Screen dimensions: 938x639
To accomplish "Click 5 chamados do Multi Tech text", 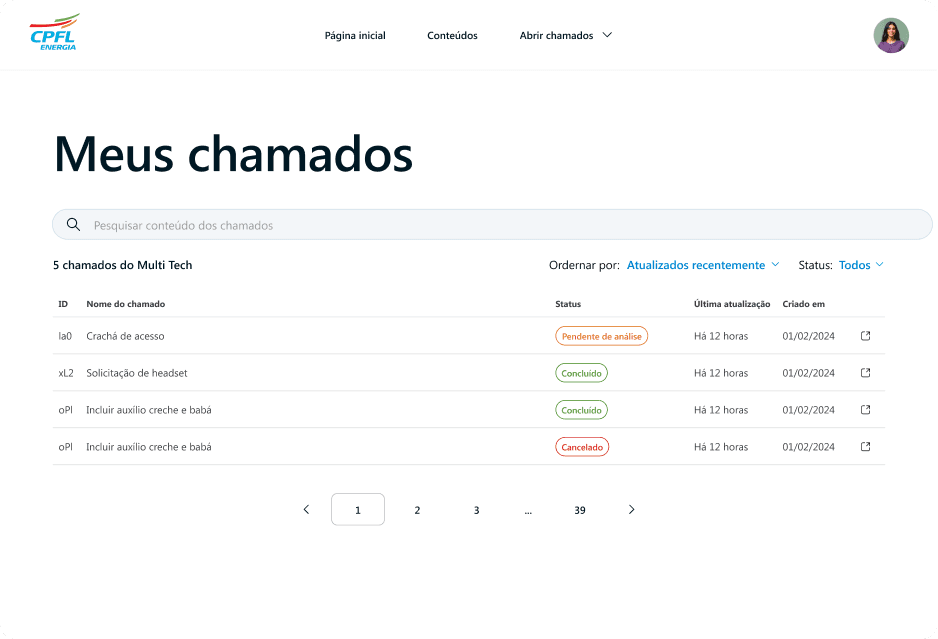I will (123, 265).
